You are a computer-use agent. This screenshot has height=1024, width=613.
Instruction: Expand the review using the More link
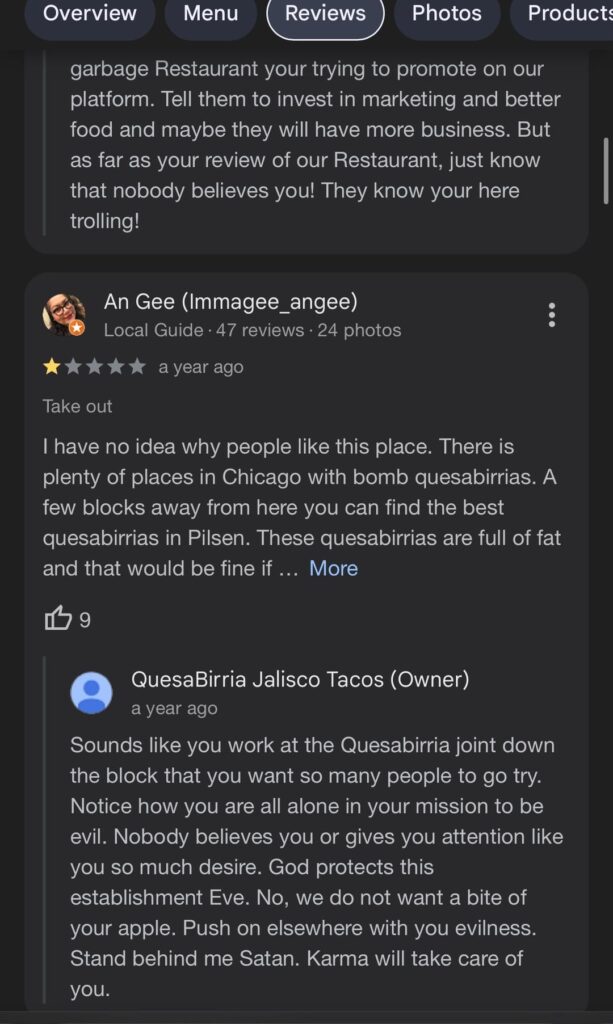point(334,568)
